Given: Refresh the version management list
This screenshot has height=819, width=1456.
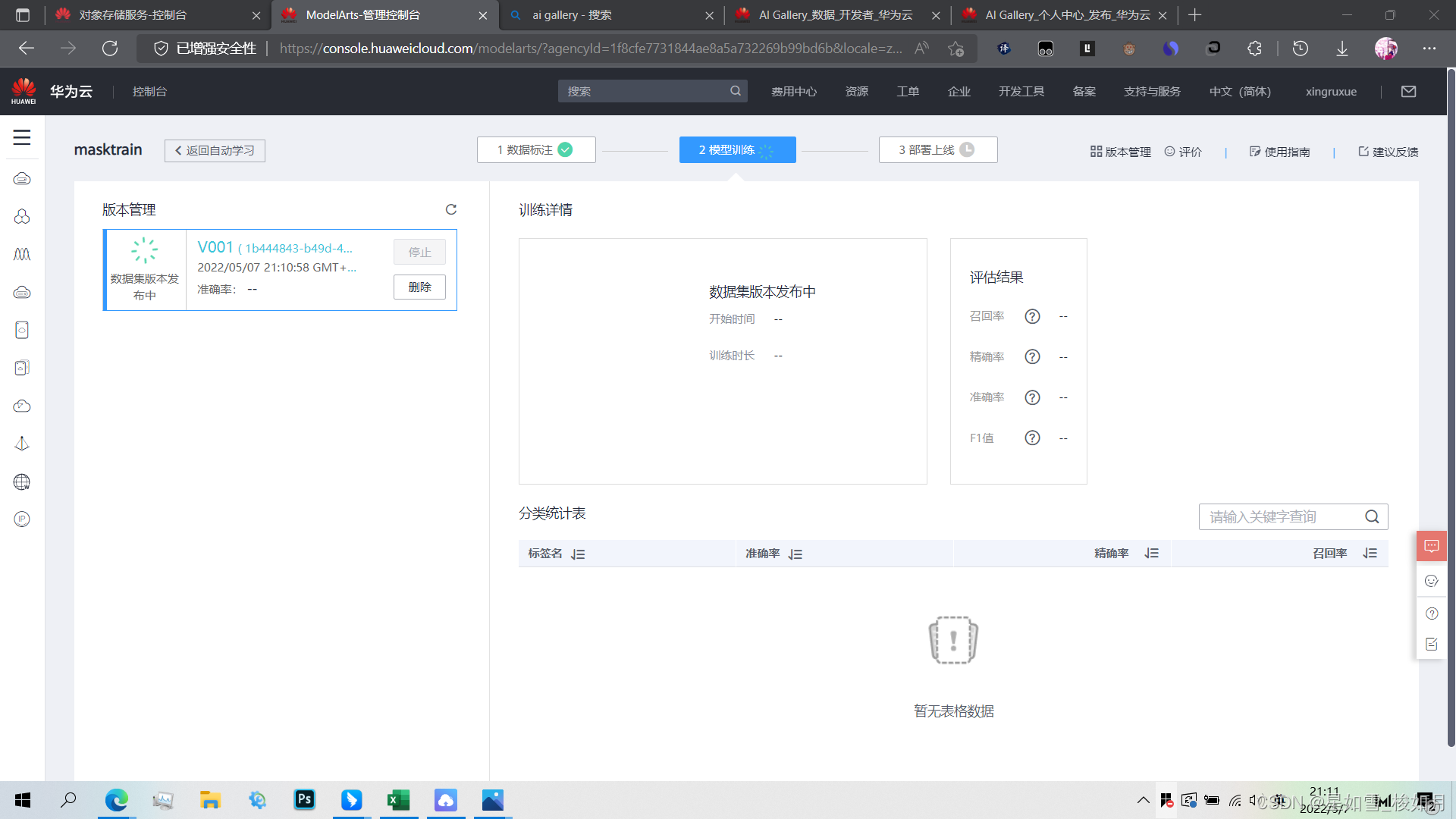Looking at the screenshot, I should [x=451, y=209].
